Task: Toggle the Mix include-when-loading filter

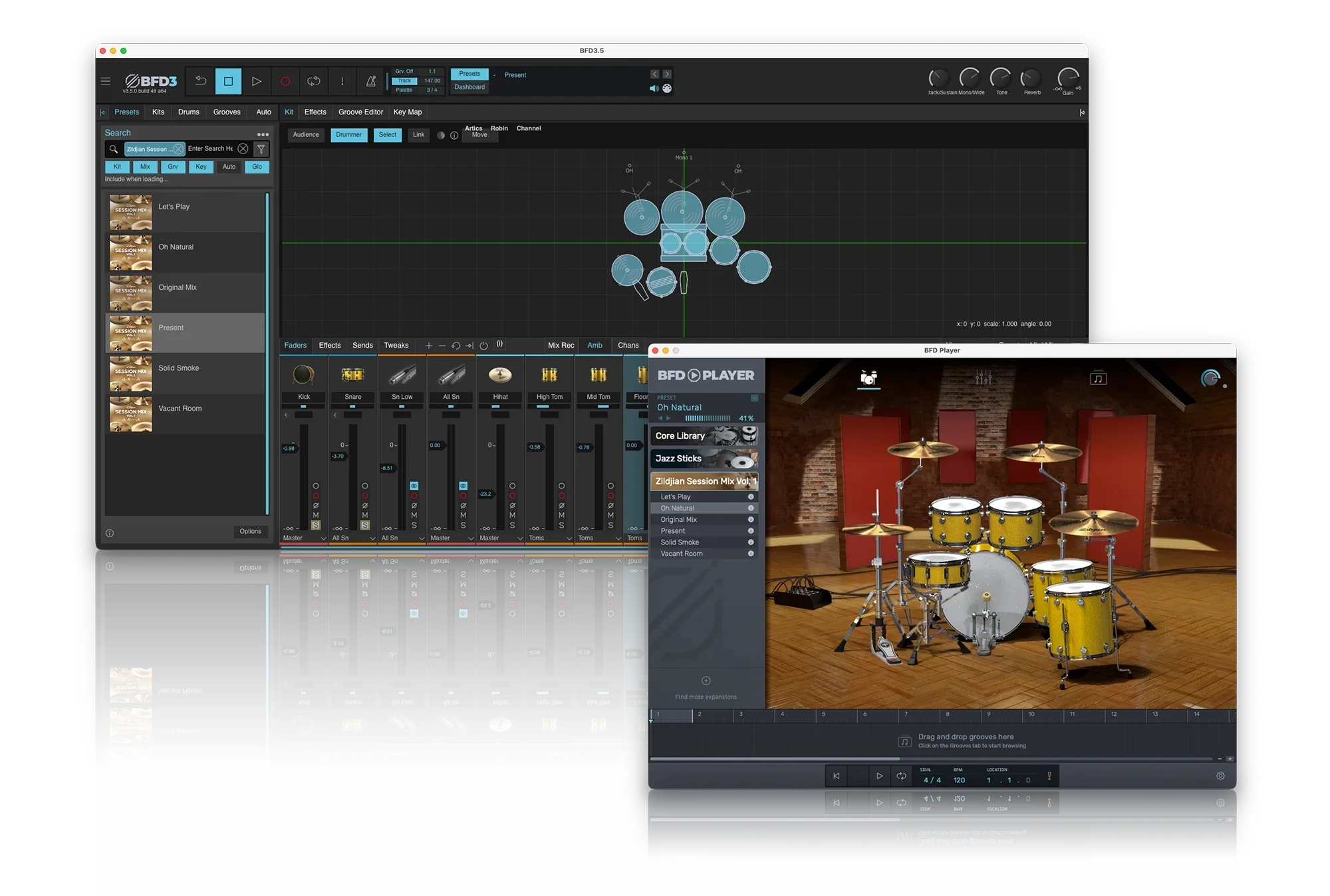Action: click(x=145, y=167)
